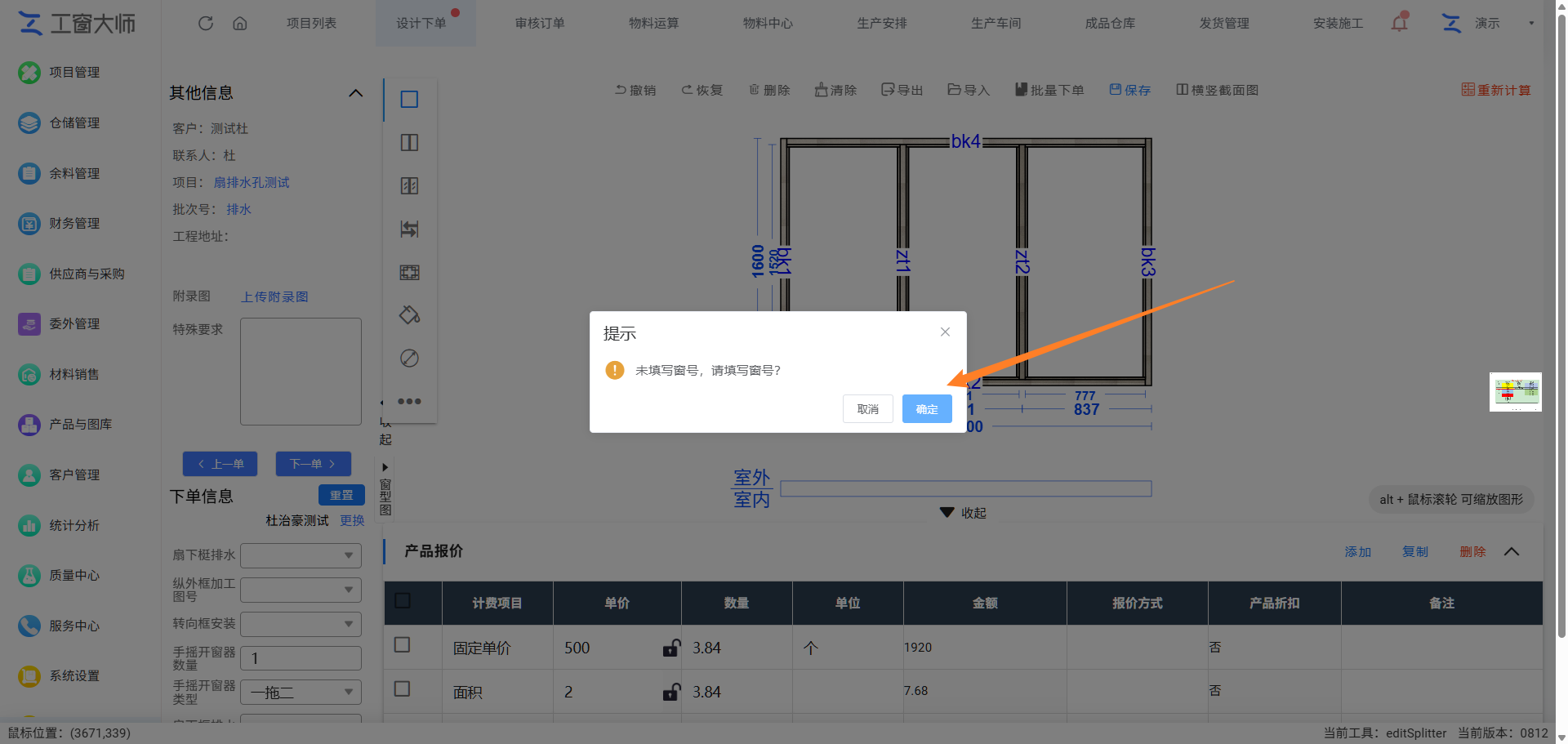Viewport: 1568px width, 744px height.
Task: Open 系统设置 in sidebar
Action: [59, 676]
